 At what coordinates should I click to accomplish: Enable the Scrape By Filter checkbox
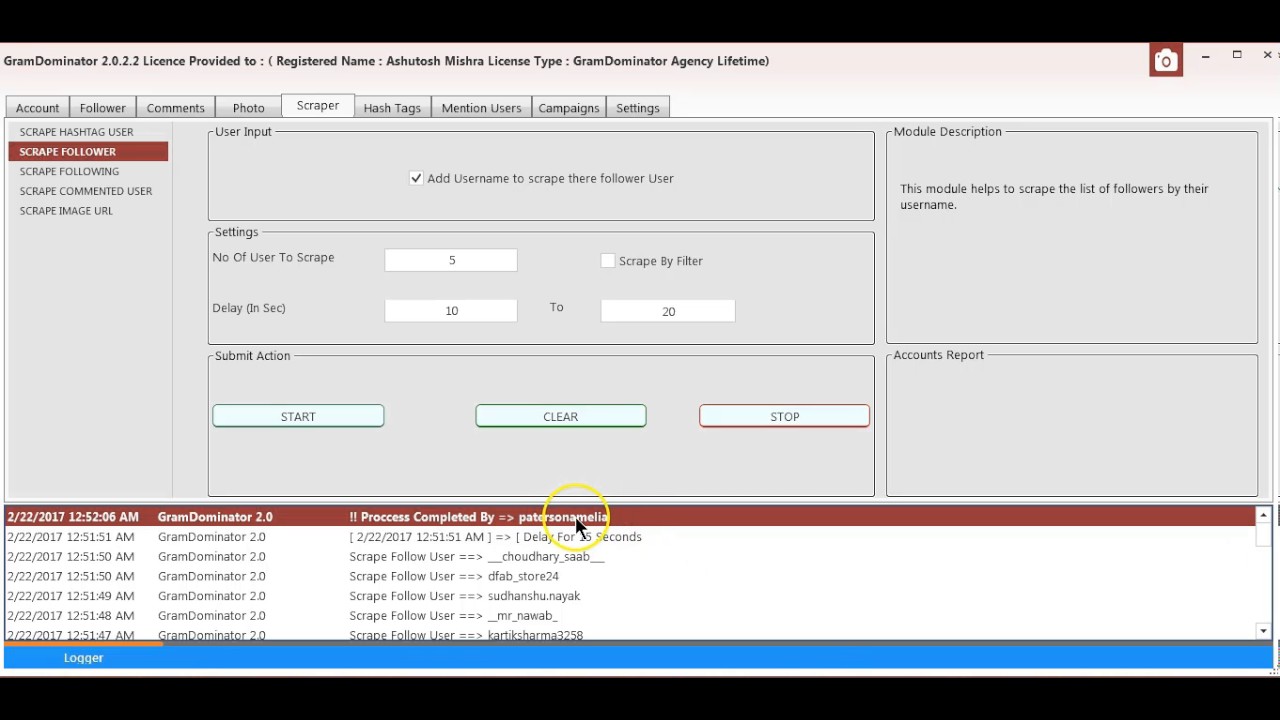(607, 261)
